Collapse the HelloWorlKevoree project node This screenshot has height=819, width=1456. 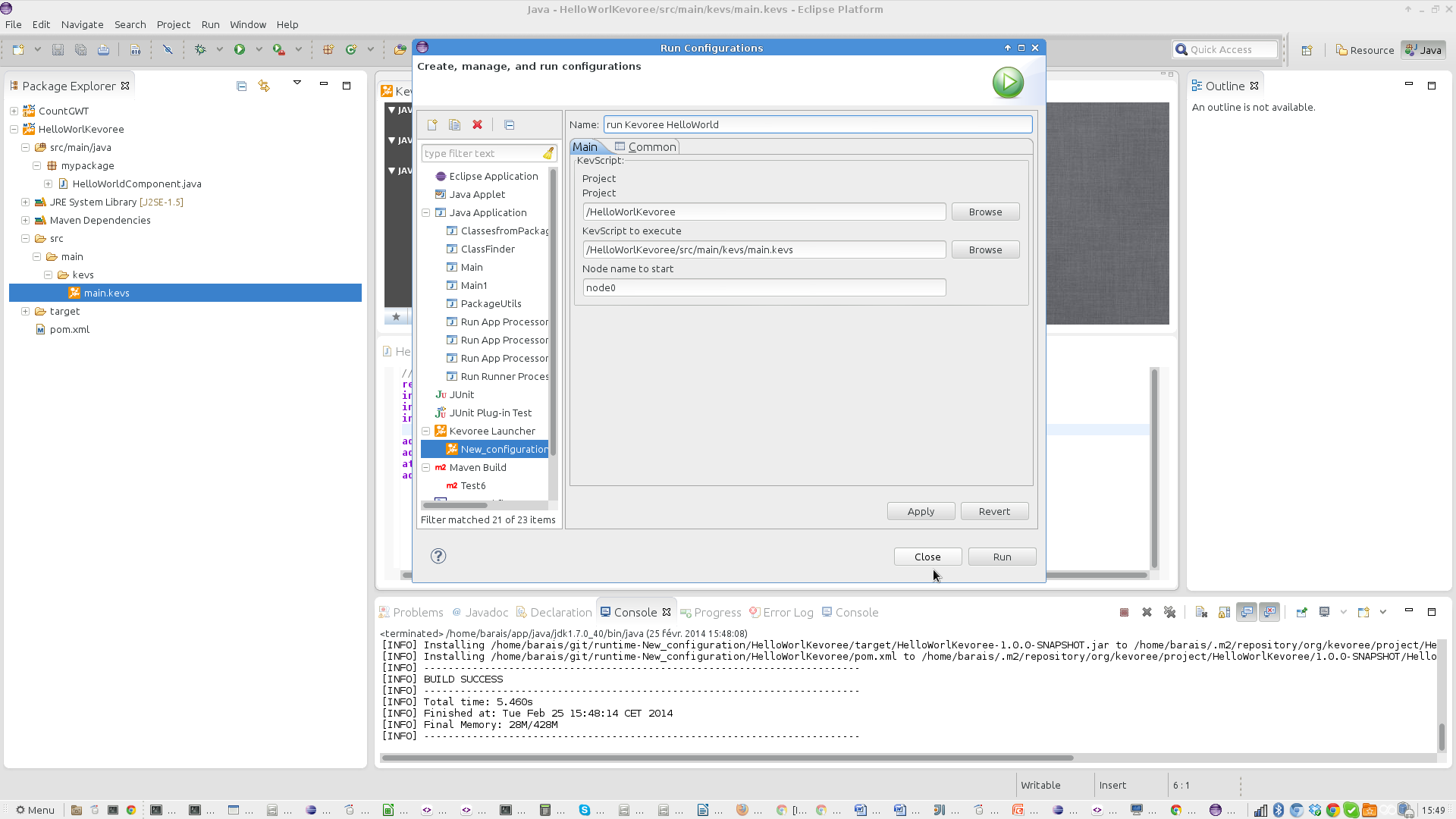14,130
